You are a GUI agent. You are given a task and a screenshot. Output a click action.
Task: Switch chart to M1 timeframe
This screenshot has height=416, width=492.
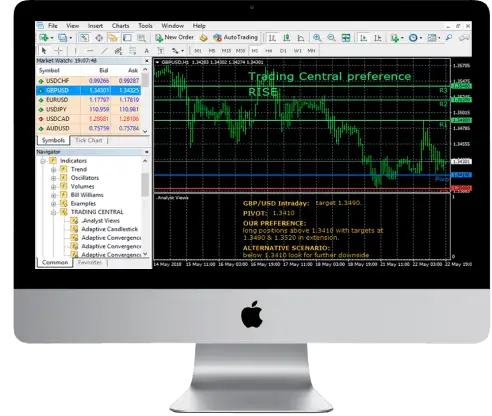click(x=198, y=51)
